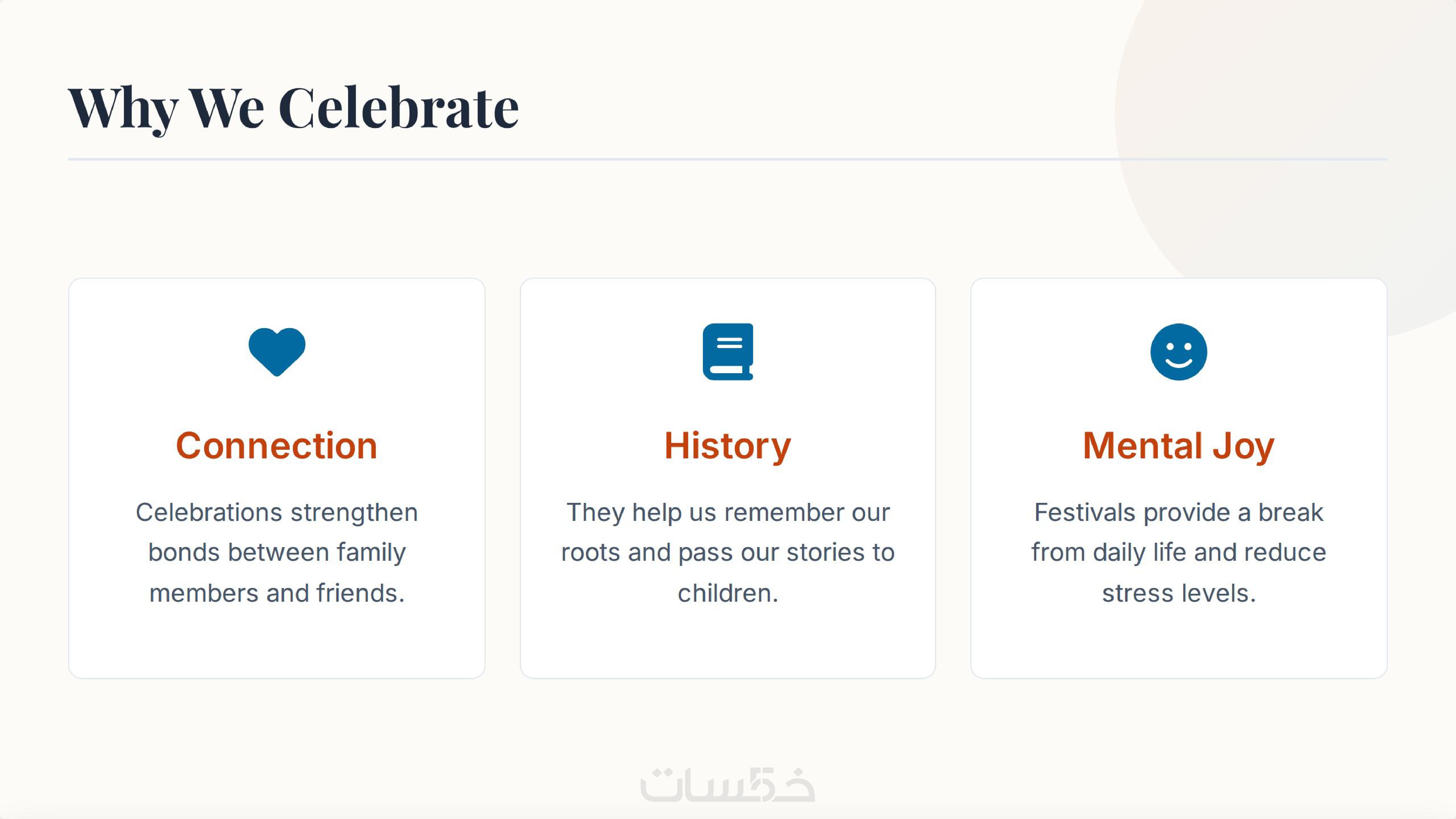Click the heart icon above Connection
This screenshot has width=1456, height=819.
(x=277, y=351)
